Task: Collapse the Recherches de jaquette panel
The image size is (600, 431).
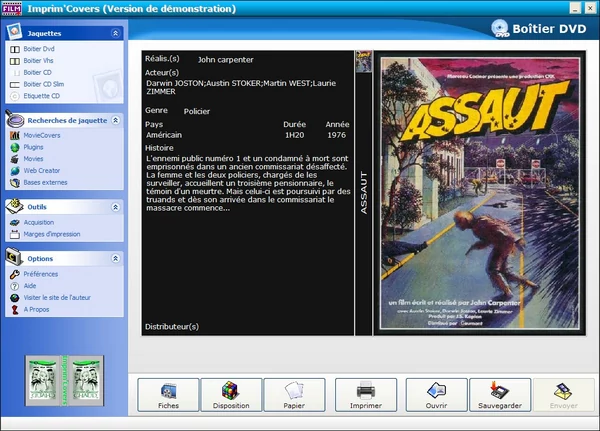Action: [x=115, y=120]
